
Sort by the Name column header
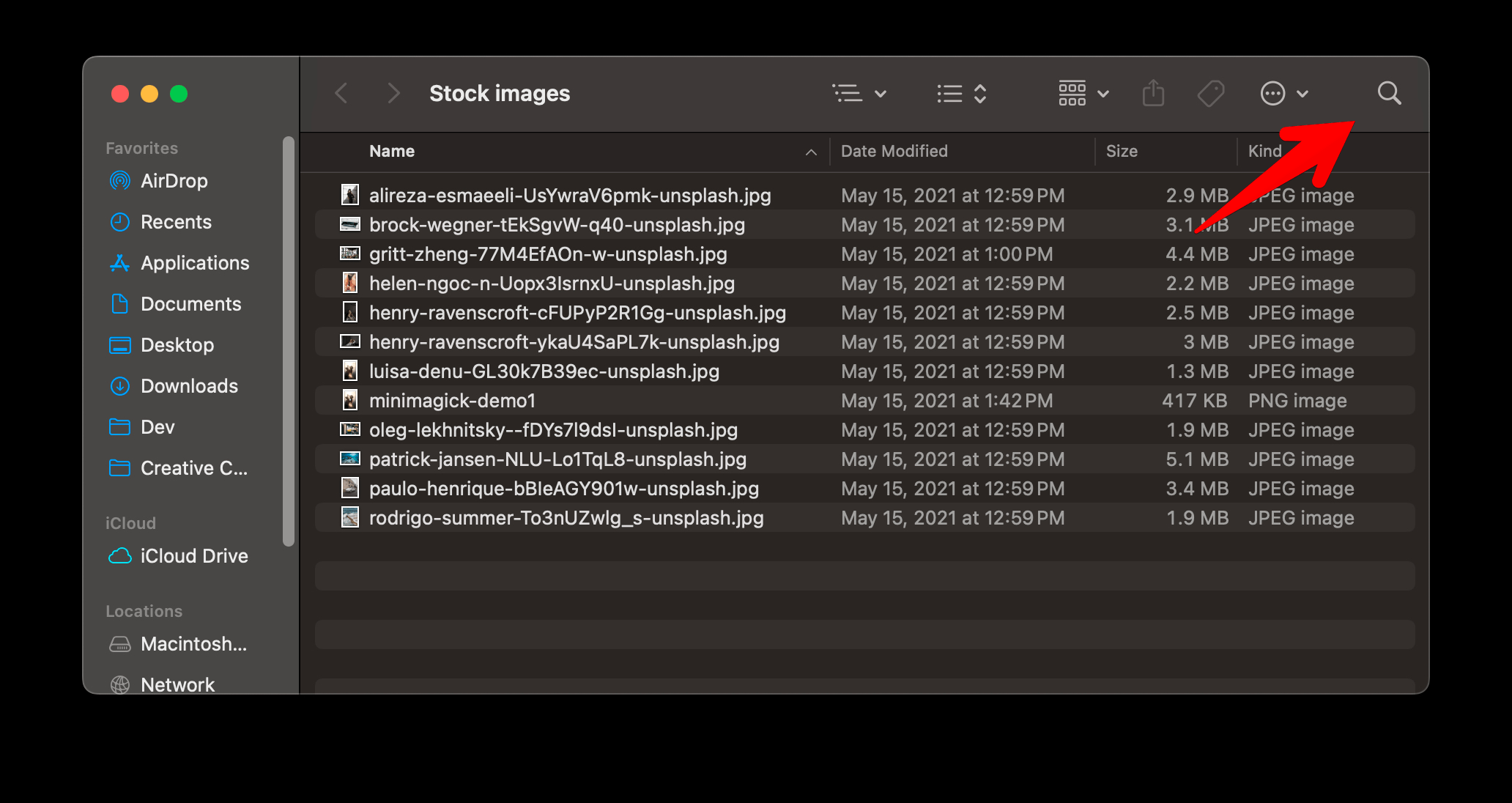point(392,152)
